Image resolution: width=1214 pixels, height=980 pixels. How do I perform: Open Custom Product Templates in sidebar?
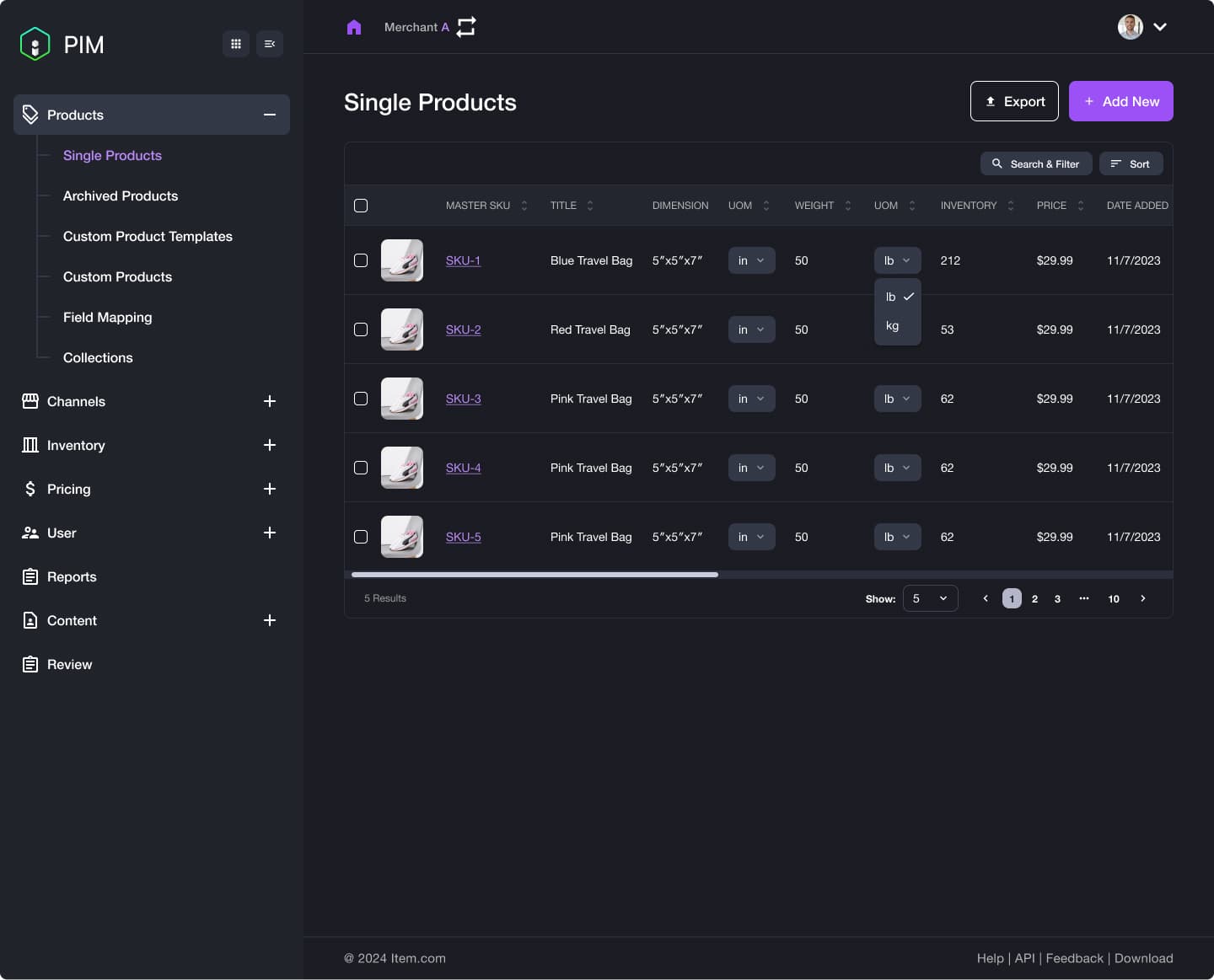click(148, 236)
